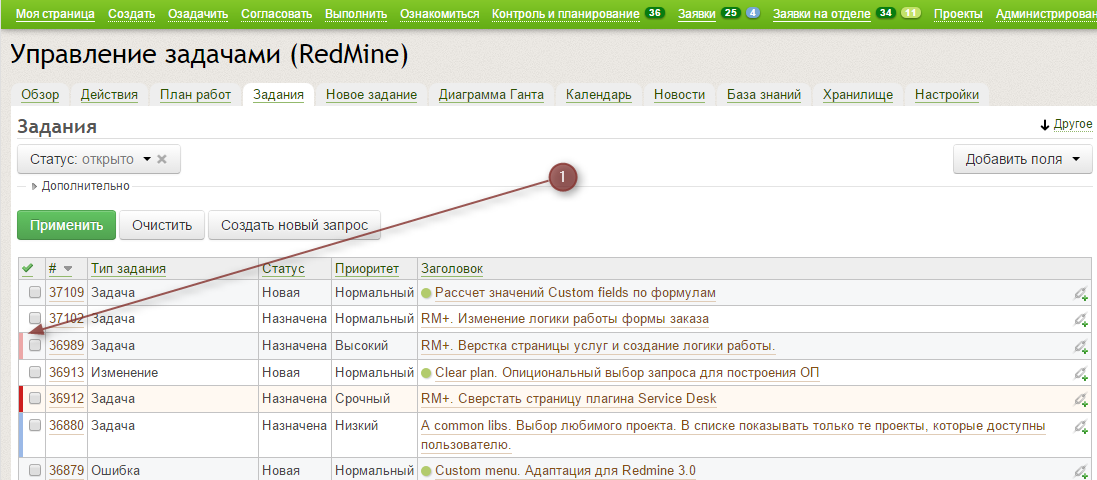
Task: Check the box for task 36879
Action: (35, 470)
